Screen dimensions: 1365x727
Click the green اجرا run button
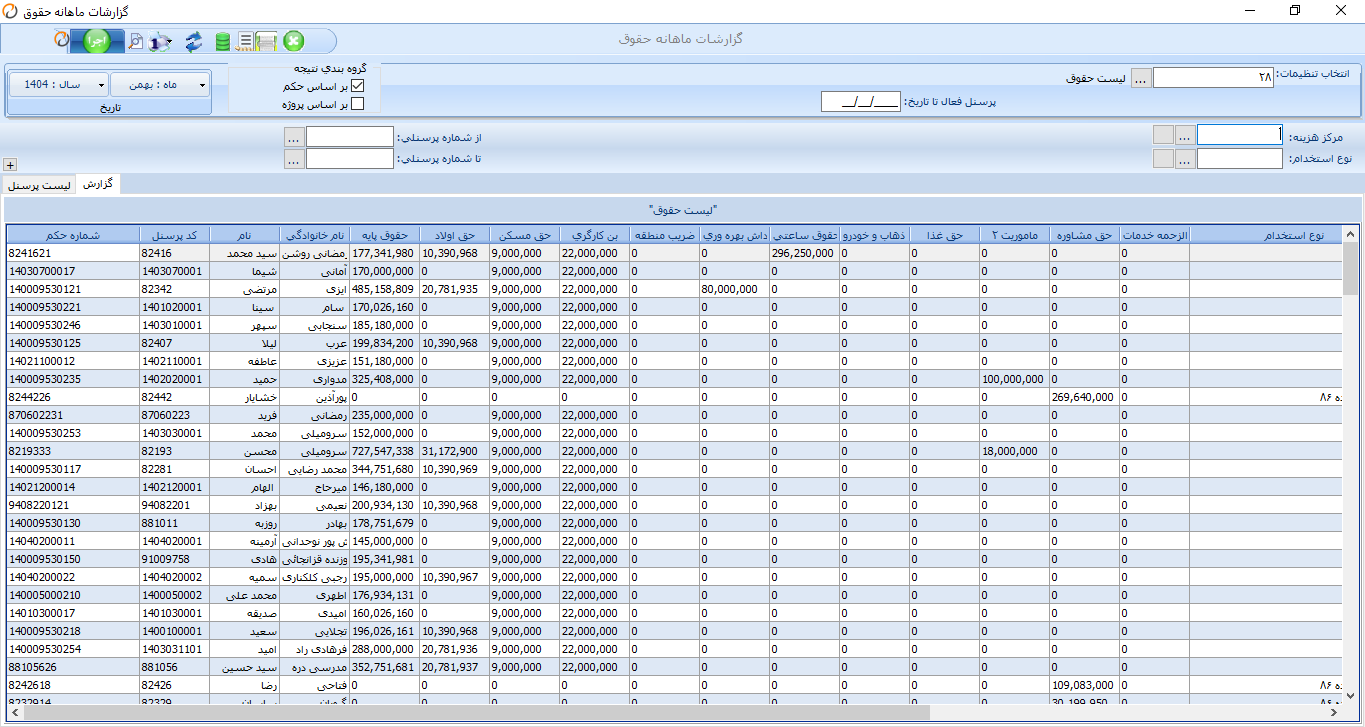97,41
